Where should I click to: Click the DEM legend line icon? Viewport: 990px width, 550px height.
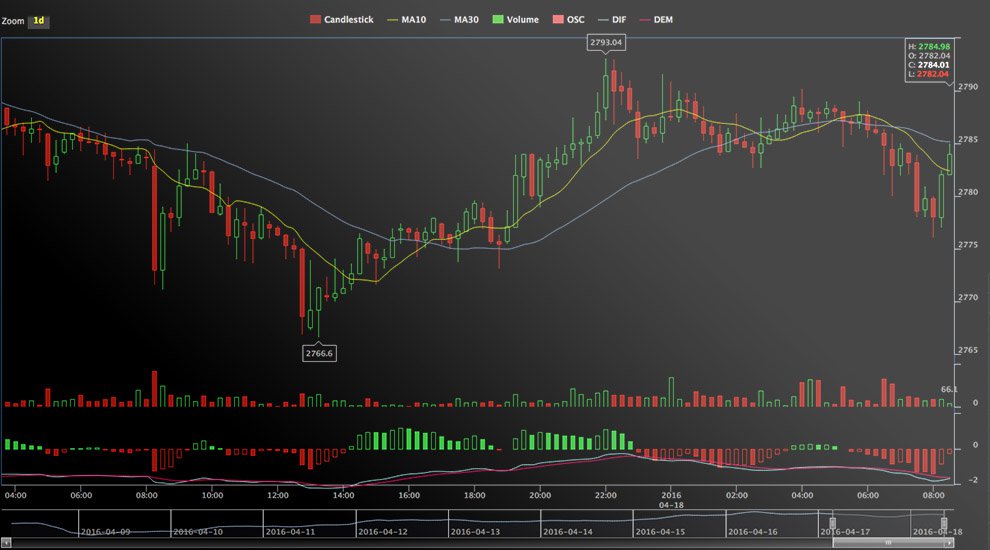click(645, 20)
